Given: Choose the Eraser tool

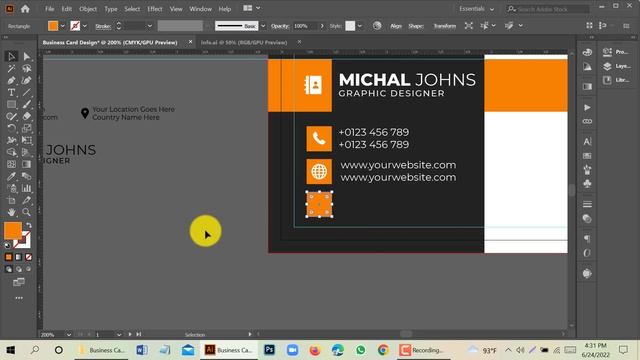Looking at the screenshot, I should point(27,116).
